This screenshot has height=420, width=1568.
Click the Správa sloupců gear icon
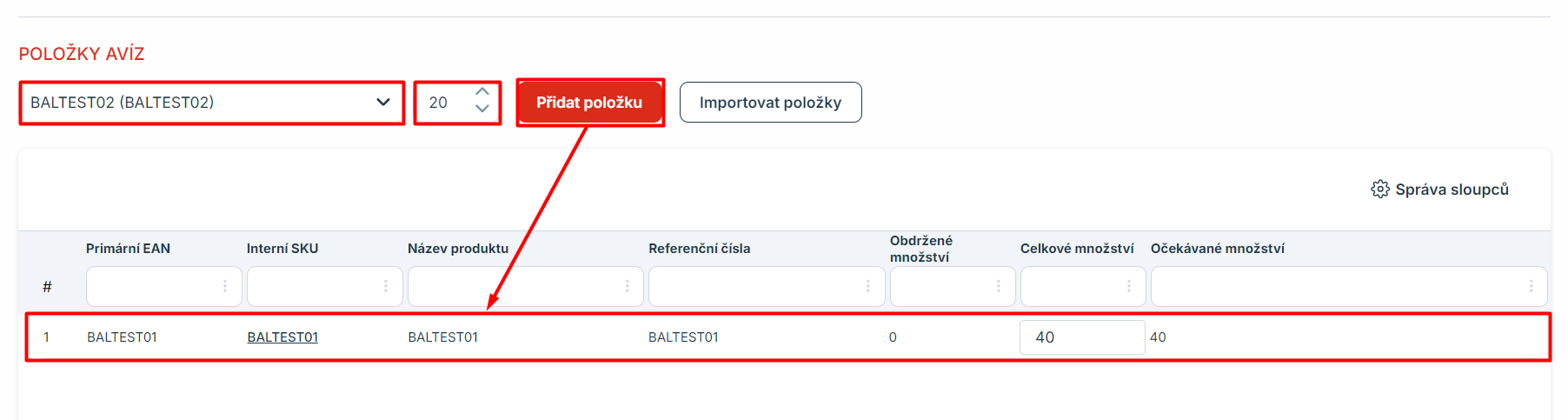[1379, 190]
